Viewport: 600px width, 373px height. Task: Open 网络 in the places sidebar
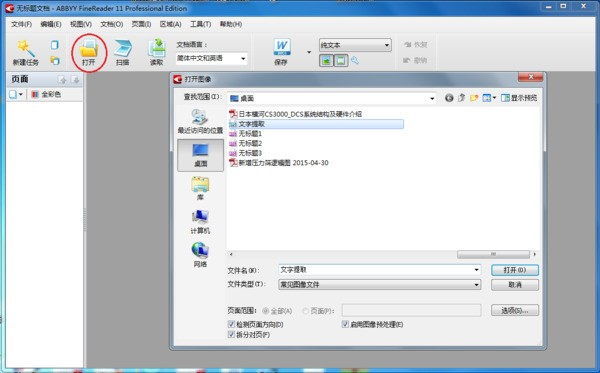click(200, 255)
